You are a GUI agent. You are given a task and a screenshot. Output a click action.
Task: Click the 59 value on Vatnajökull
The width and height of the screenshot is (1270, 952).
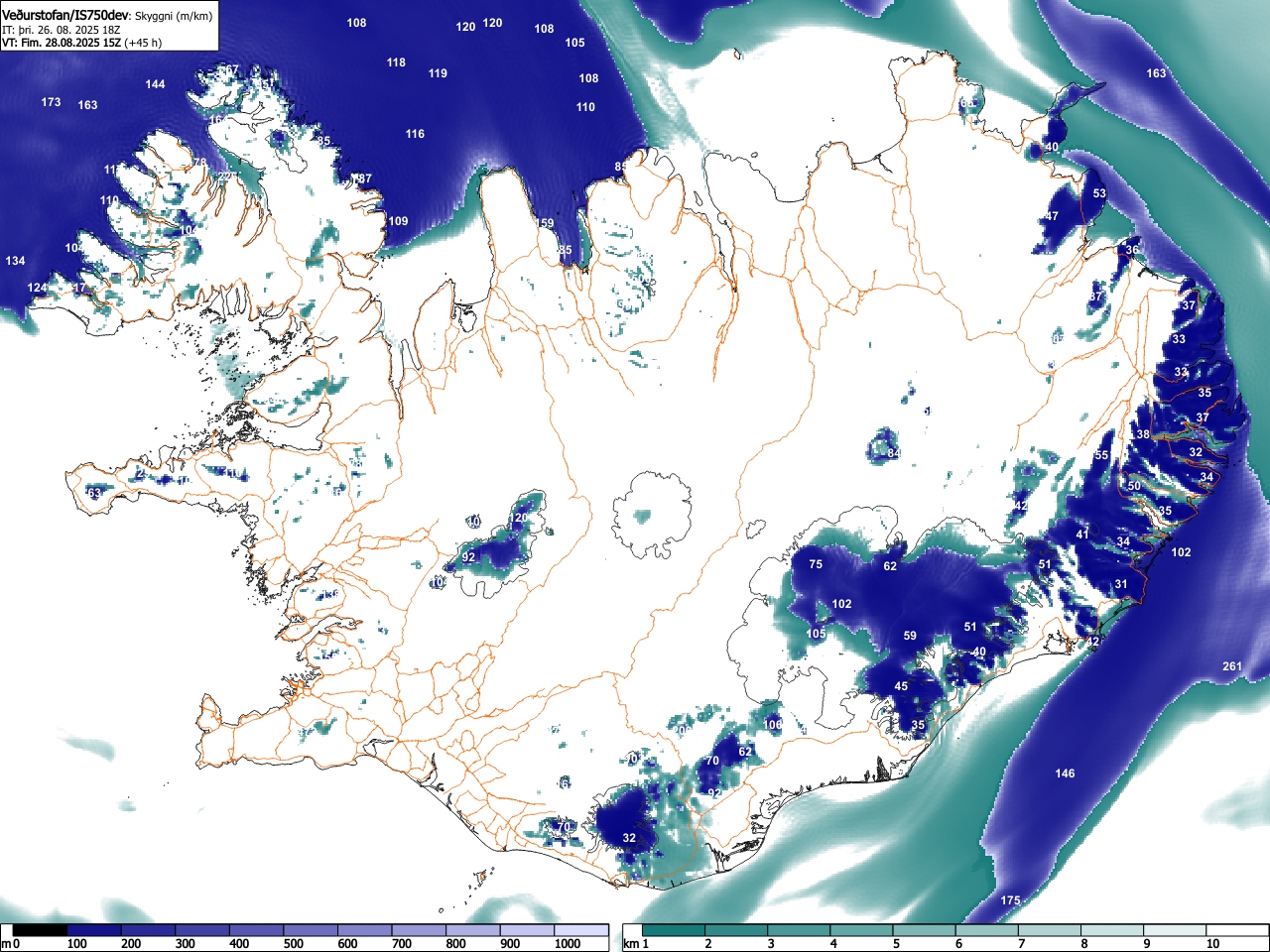point(910,636)
